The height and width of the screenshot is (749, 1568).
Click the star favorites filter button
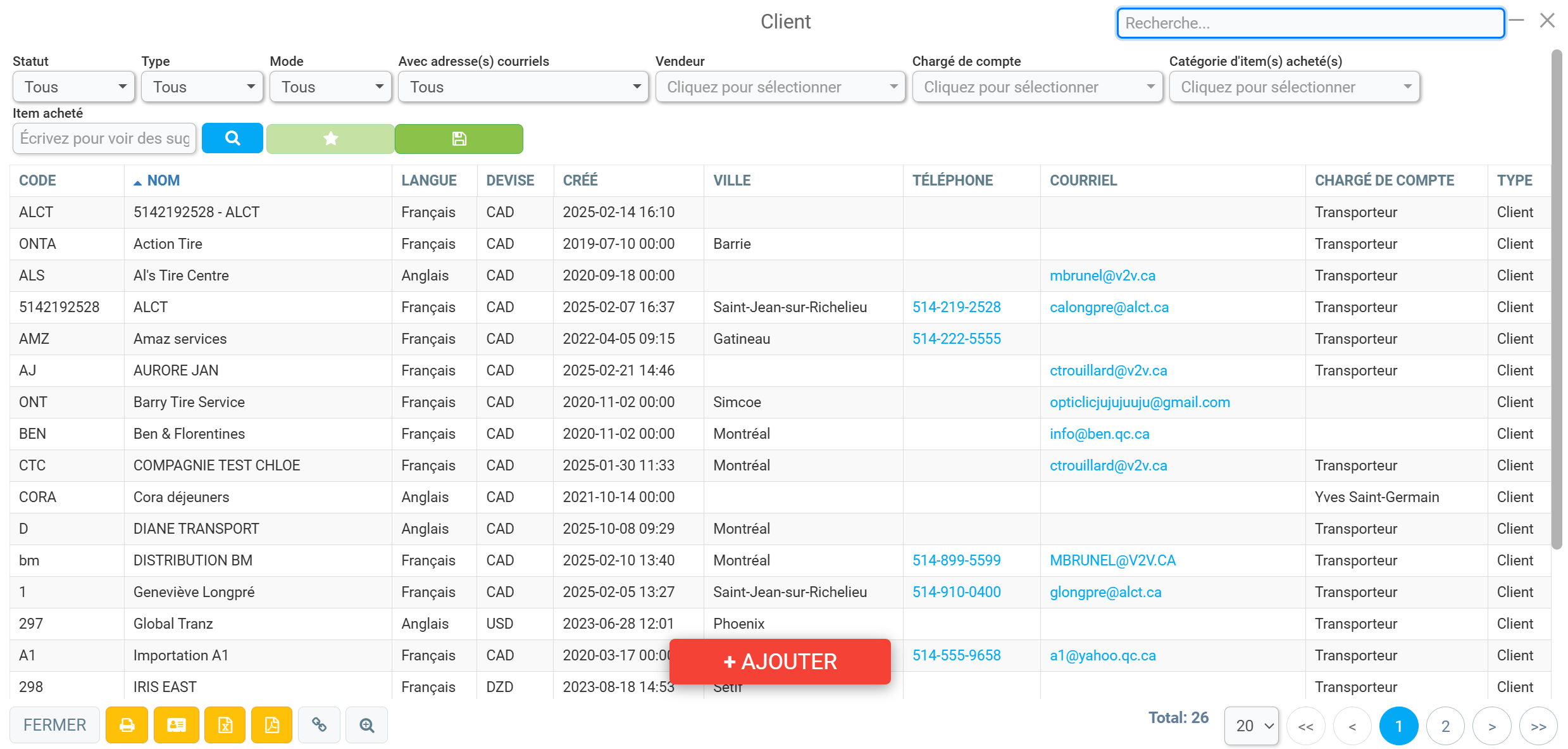tap(330, 139)
